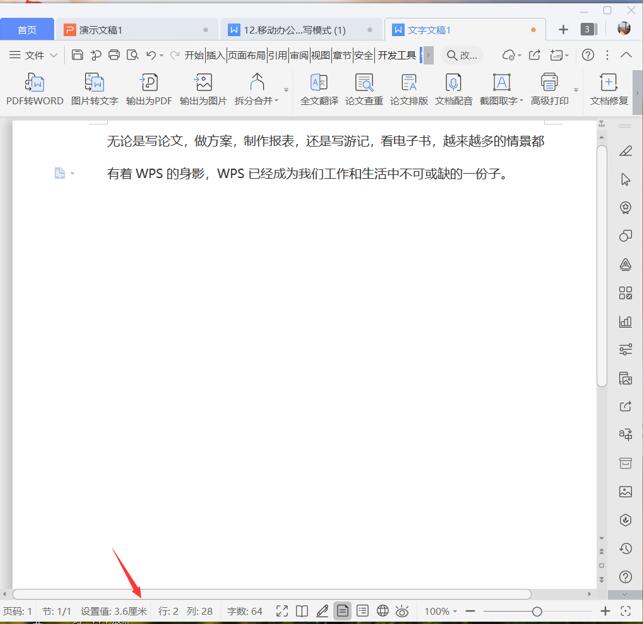Switch to the 审阅 ribbon tab

click(x=299, y=55)
